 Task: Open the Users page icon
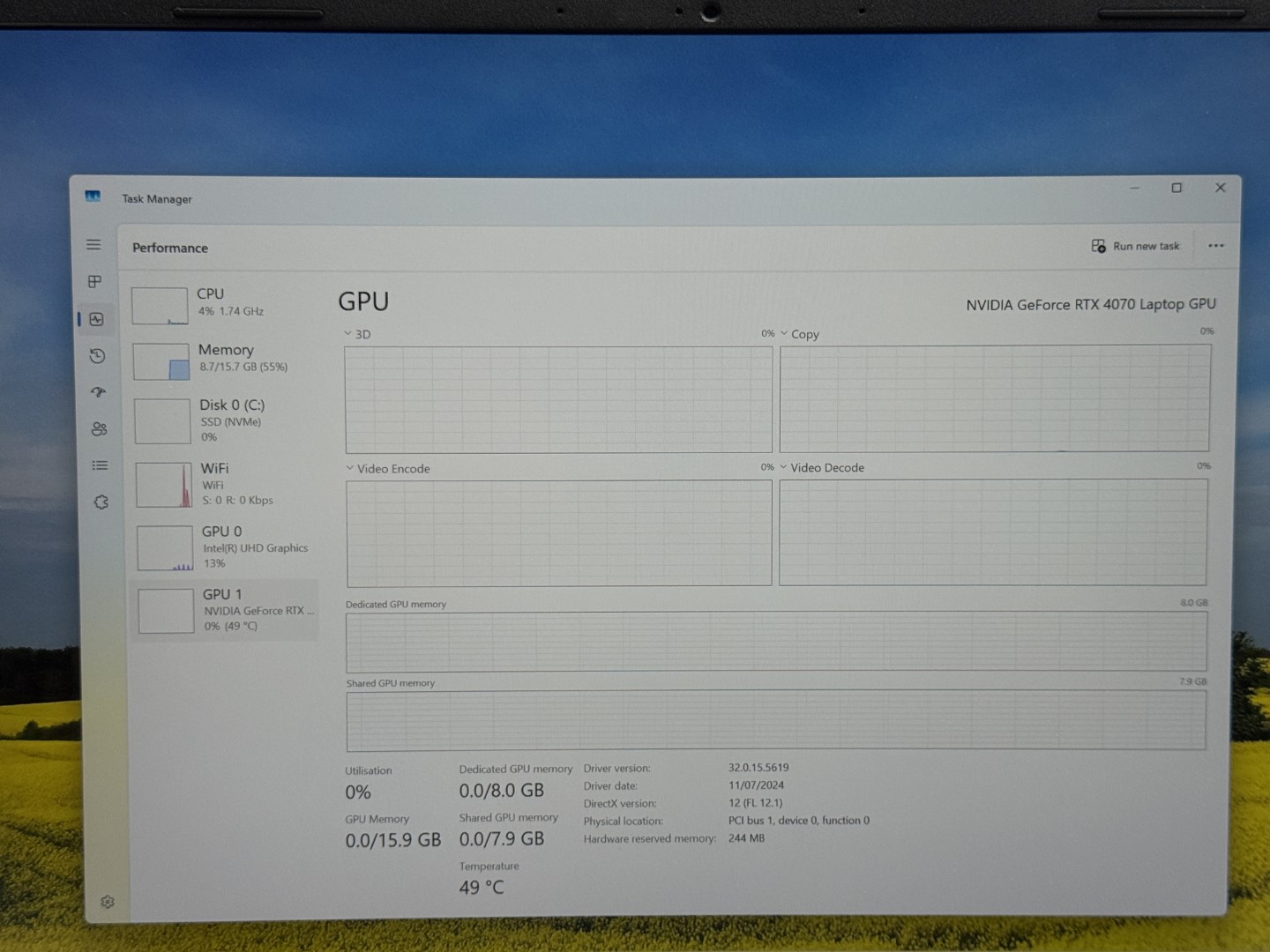pos(99,429)
